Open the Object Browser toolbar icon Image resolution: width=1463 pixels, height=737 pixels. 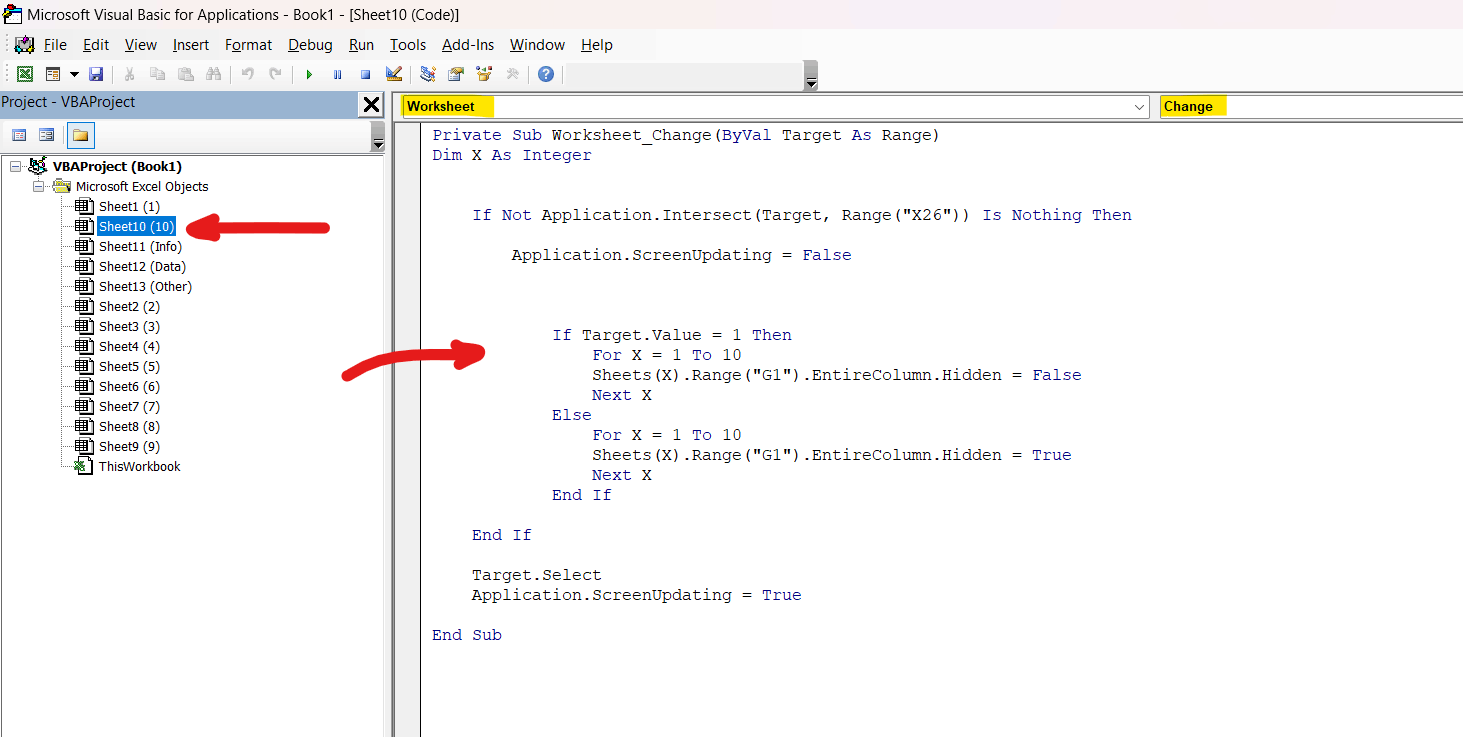[484, 74]
